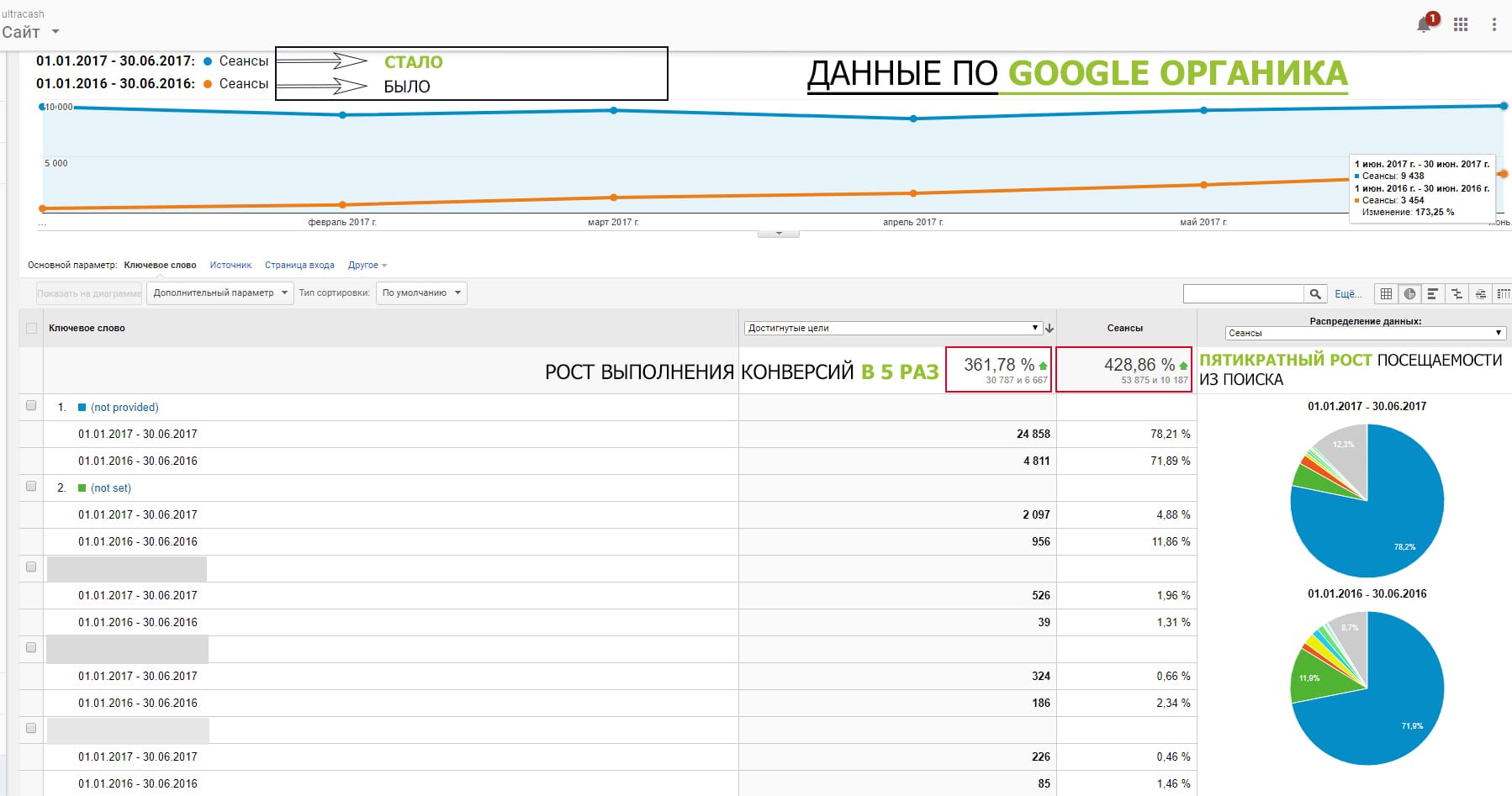The height and width of the screenshot is (796, 1512).
Task: Open the Сеансы data distribution dropdown
Action: coord(1364,333)
